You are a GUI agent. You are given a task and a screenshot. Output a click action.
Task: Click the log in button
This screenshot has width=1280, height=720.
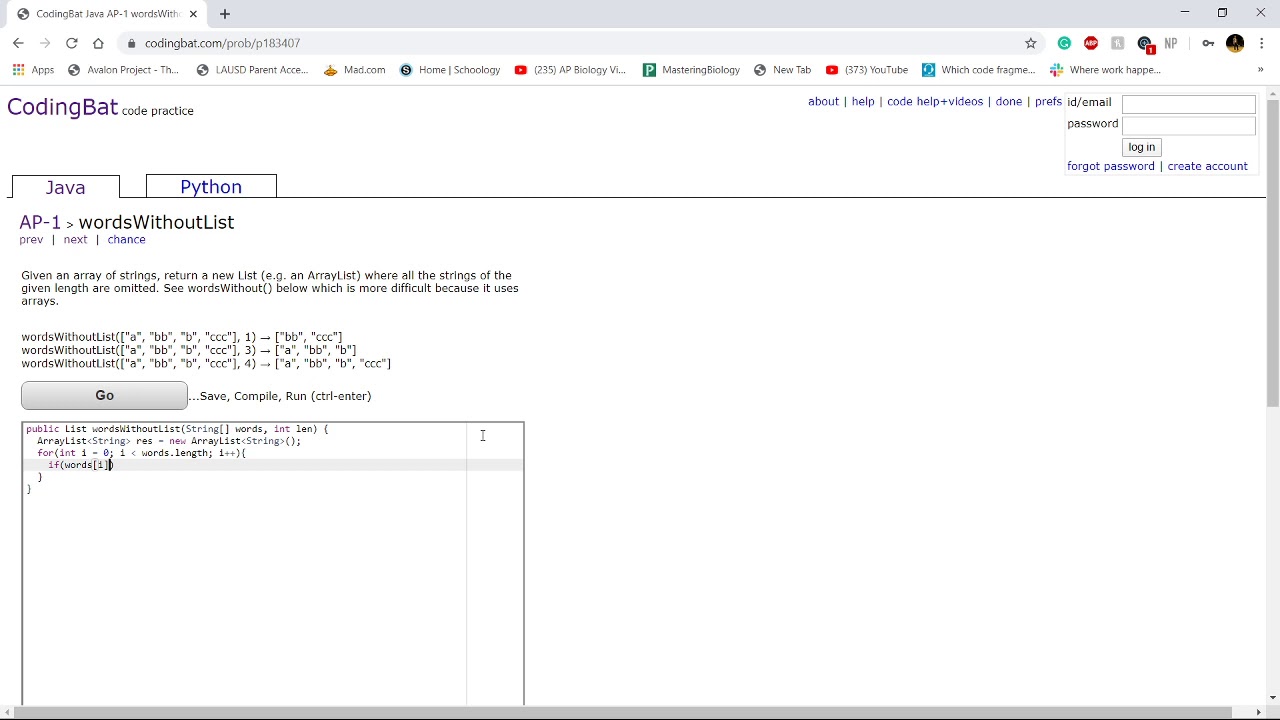tap(1141, 147)
